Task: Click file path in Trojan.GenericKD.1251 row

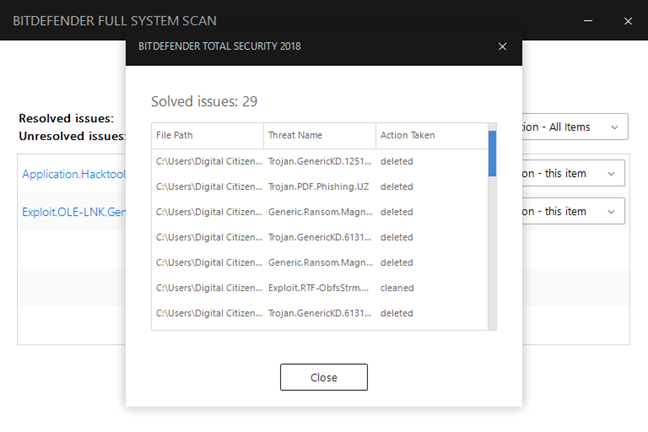Action: coord(209,161)
